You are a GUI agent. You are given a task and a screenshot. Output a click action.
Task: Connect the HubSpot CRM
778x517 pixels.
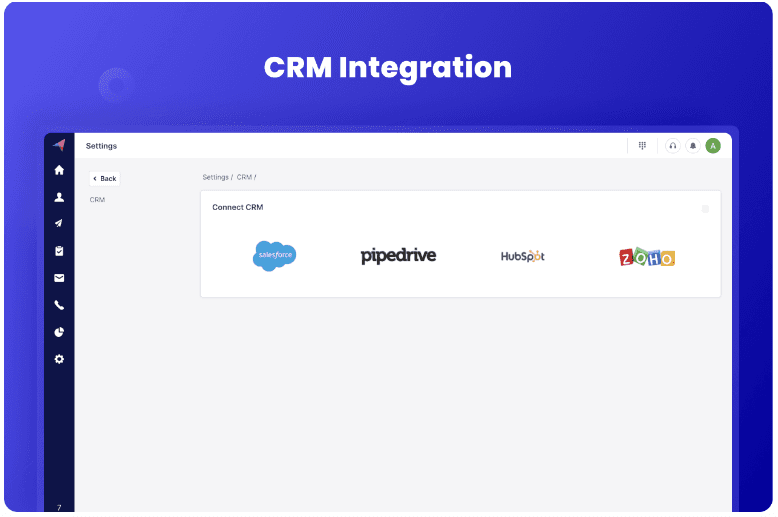point(522,256)
